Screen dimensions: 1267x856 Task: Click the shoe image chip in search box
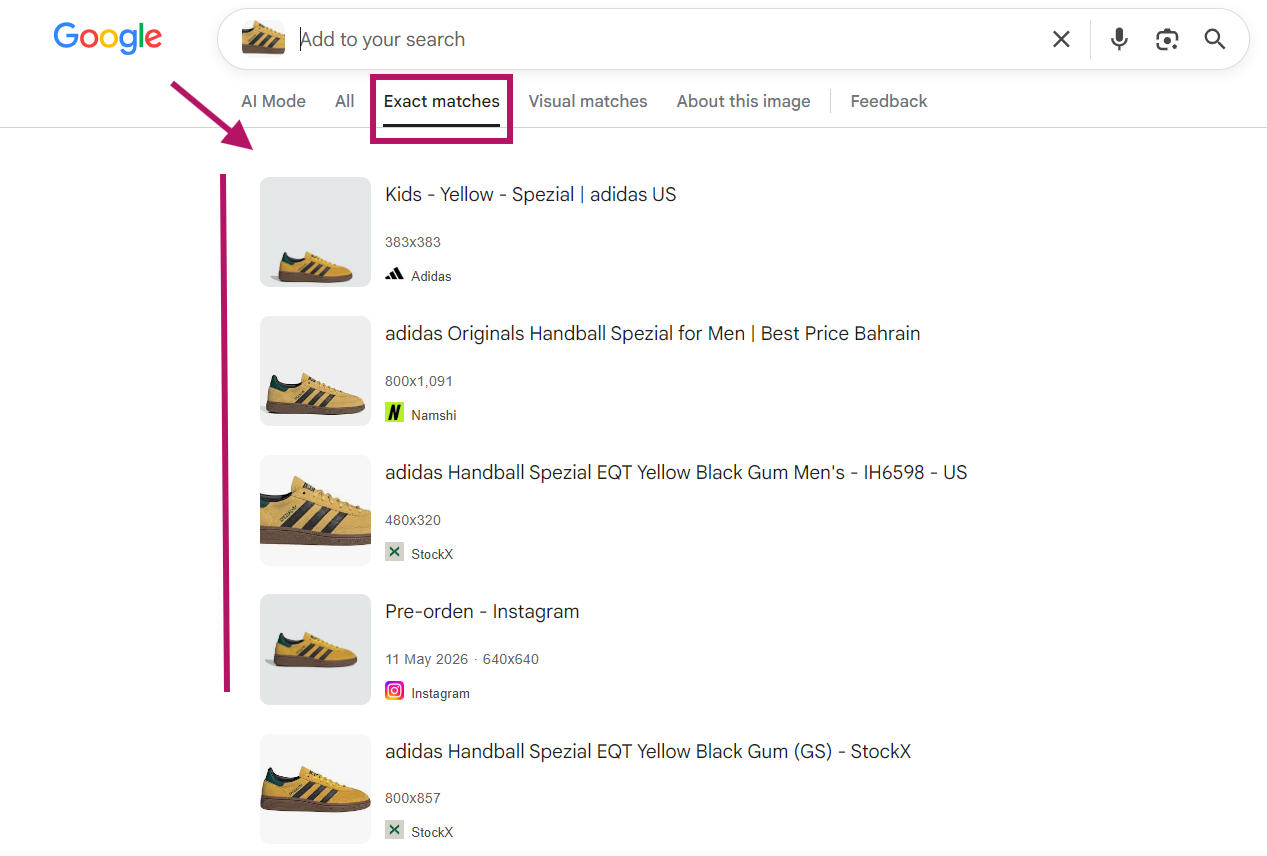tap(263, 39)
